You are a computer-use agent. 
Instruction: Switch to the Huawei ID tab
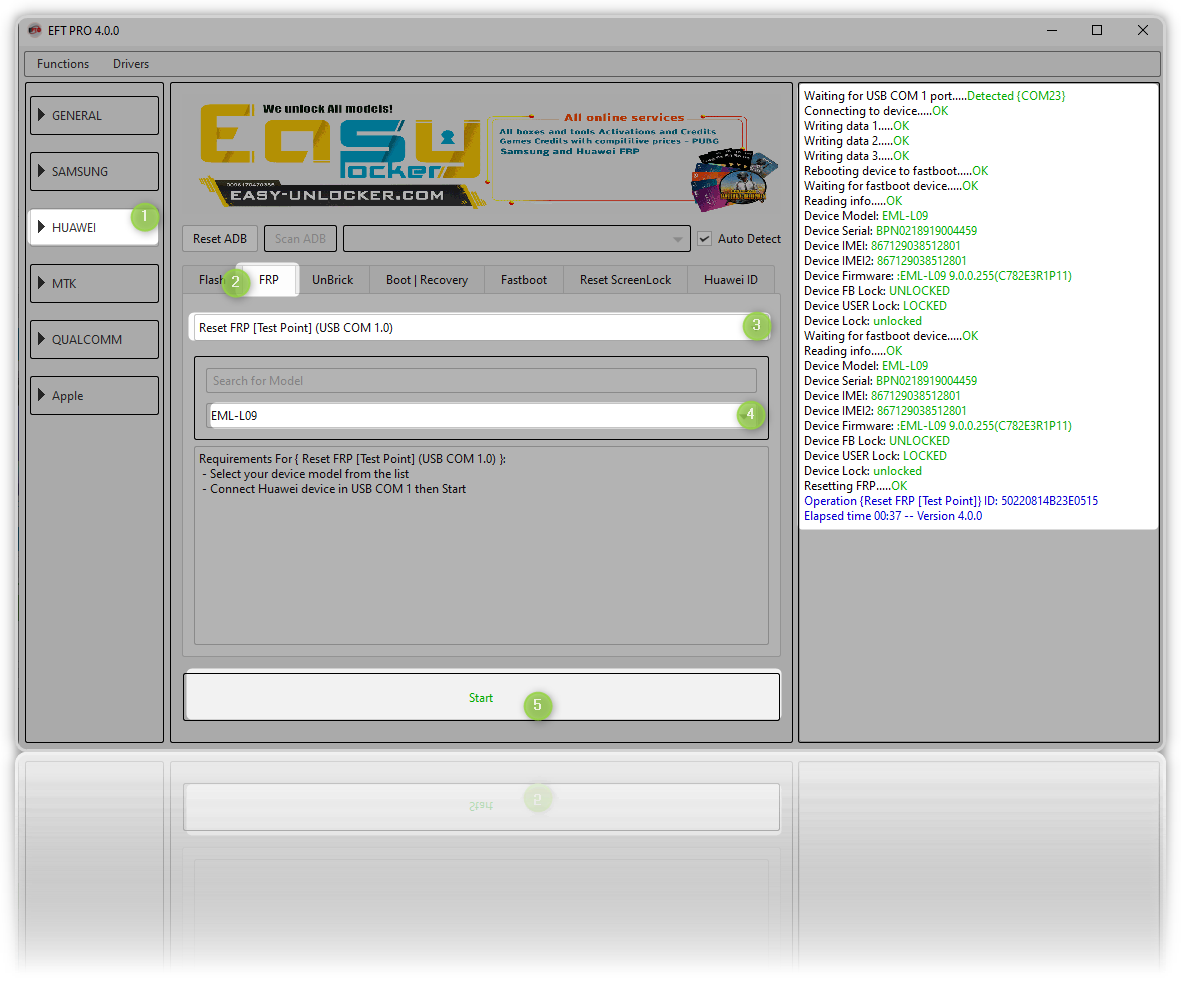point(730,280)
